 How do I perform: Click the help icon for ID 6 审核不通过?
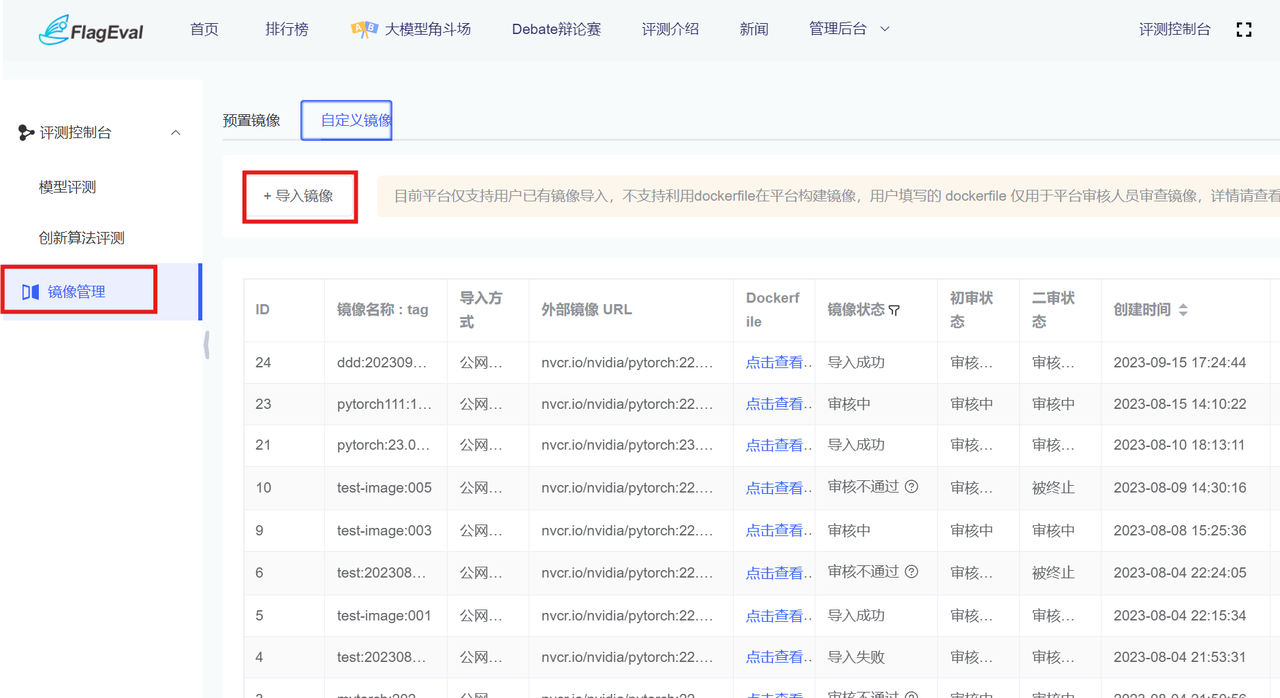(911, 572)
